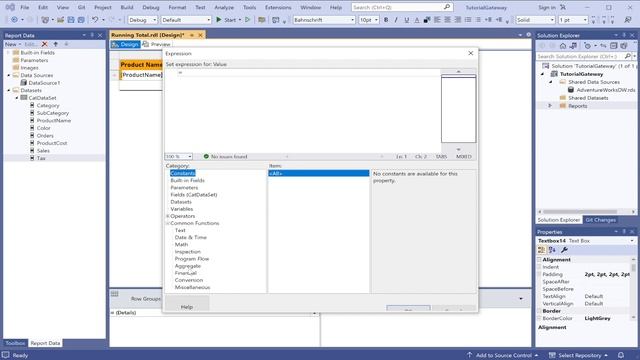Click center align icon in toolbar
The image size is (640, 360).
pos(447,20)
